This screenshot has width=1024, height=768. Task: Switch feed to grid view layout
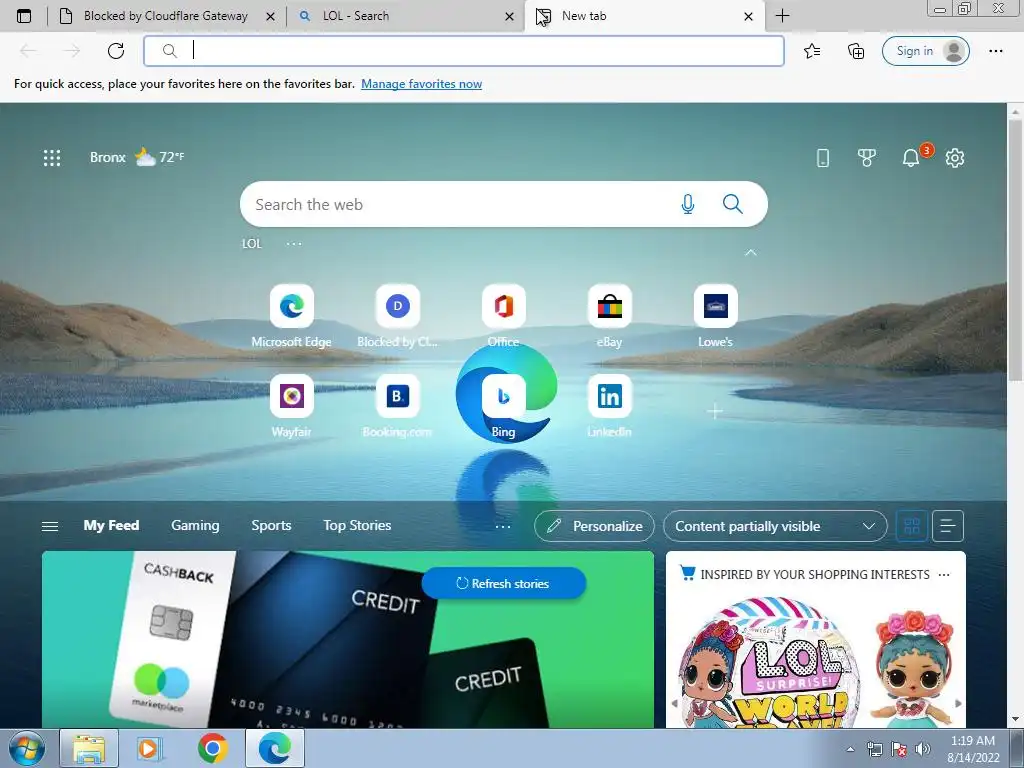click(912, 526)
